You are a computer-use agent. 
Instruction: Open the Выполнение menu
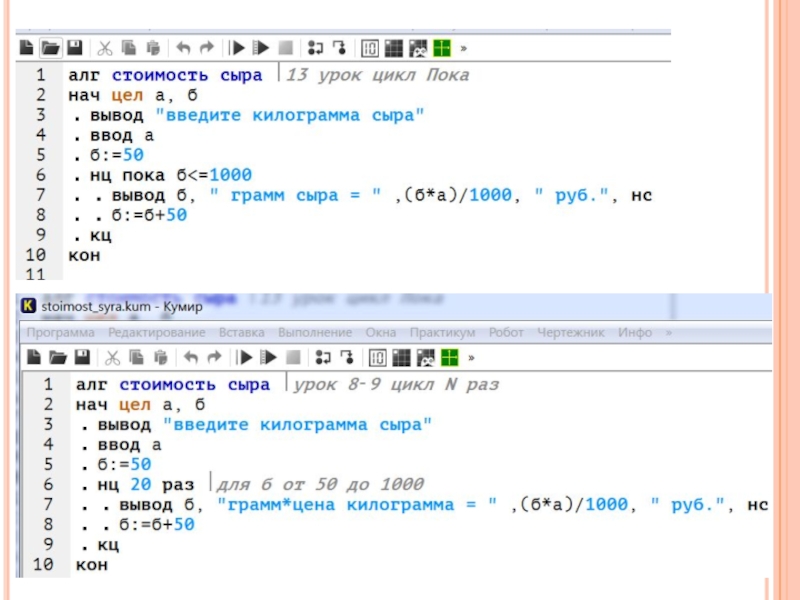pos(315,333)
